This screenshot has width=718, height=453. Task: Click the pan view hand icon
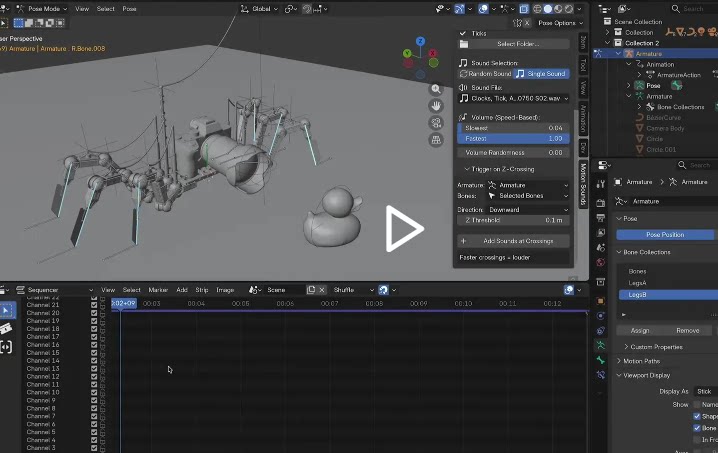[x=436, y=106]
